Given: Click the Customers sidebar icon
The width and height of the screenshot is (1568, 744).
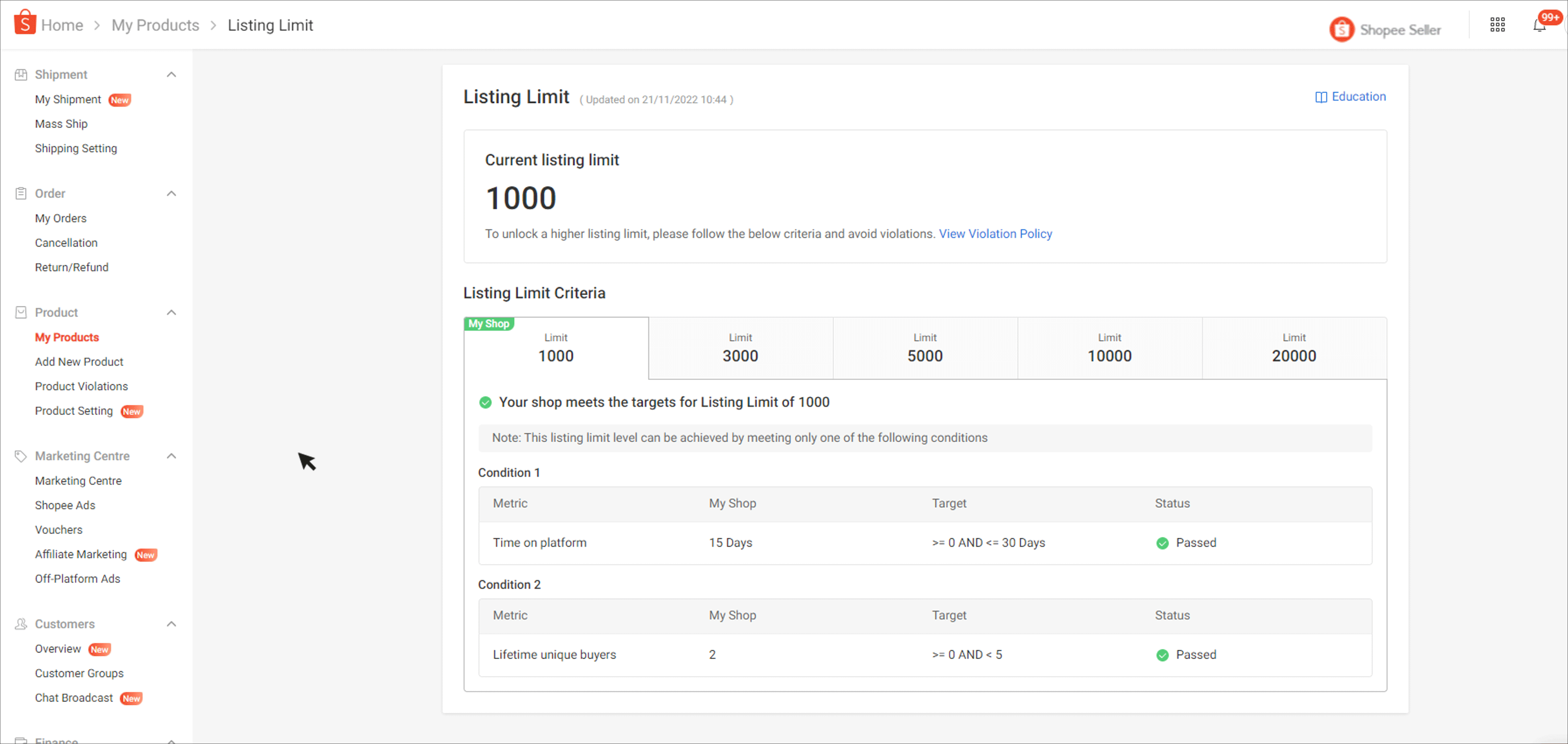Looking at the screenshot, I should [x=21, y=623].
